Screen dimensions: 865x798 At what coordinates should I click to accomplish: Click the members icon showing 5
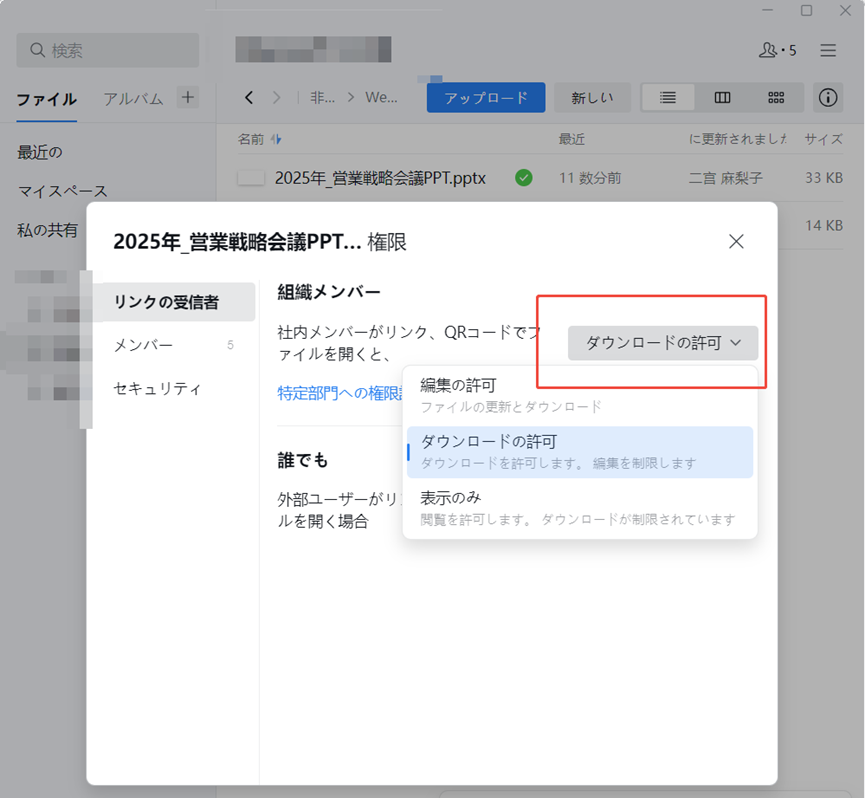coord(777,50)
